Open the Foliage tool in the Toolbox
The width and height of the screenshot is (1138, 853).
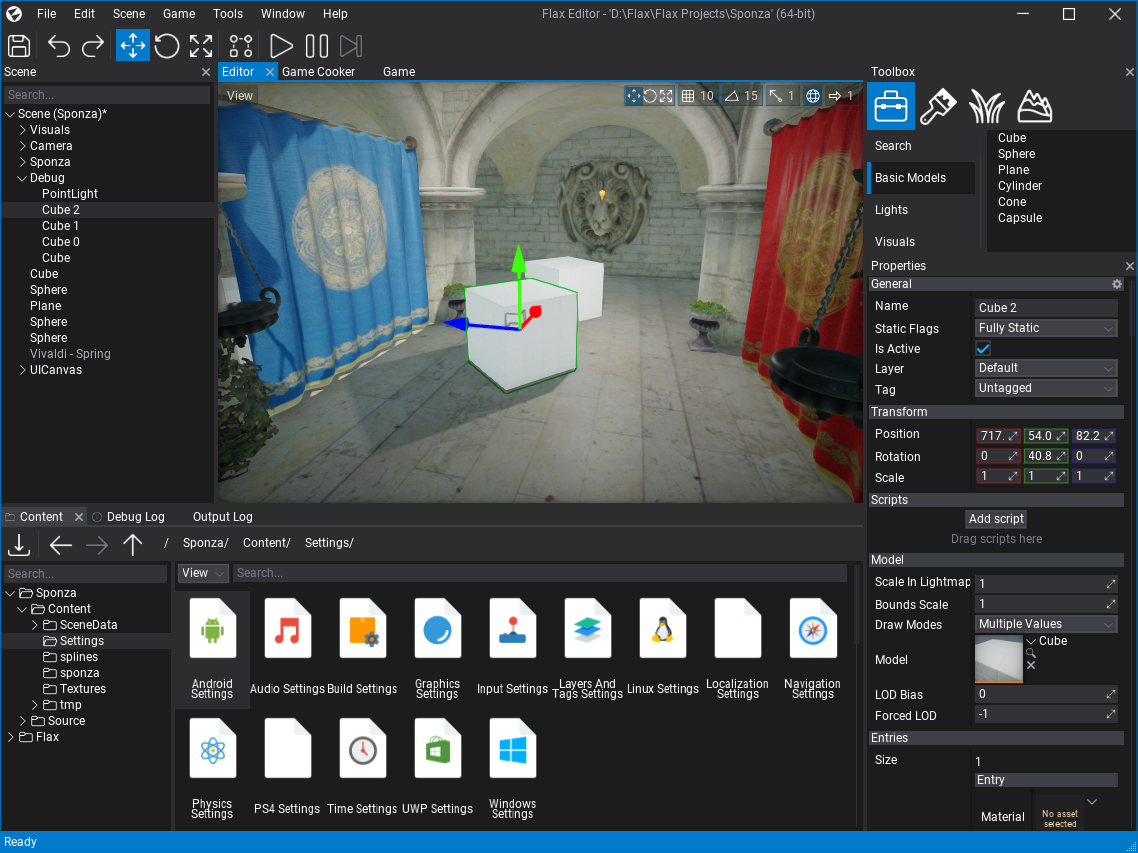coord(986,105)
